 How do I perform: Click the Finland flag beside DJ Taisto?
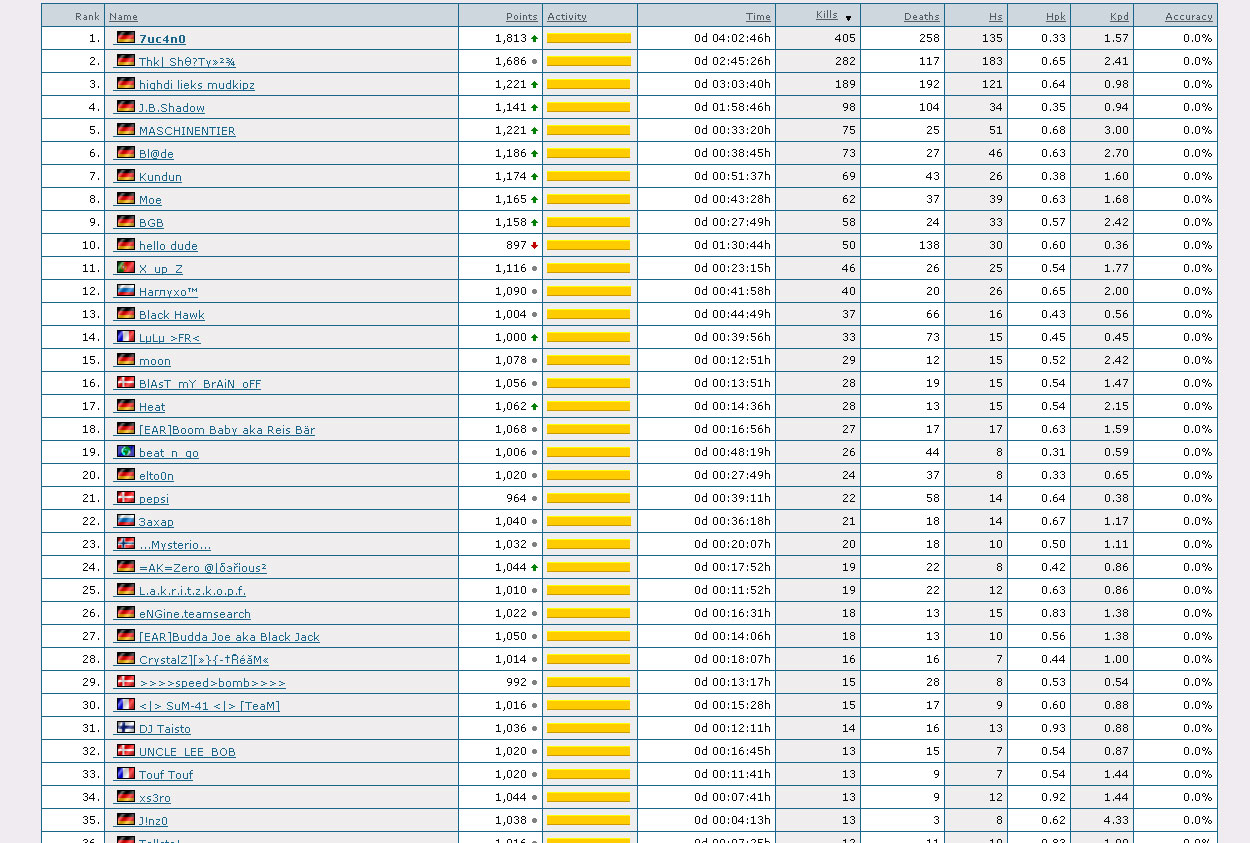click(x=125, y=728)
